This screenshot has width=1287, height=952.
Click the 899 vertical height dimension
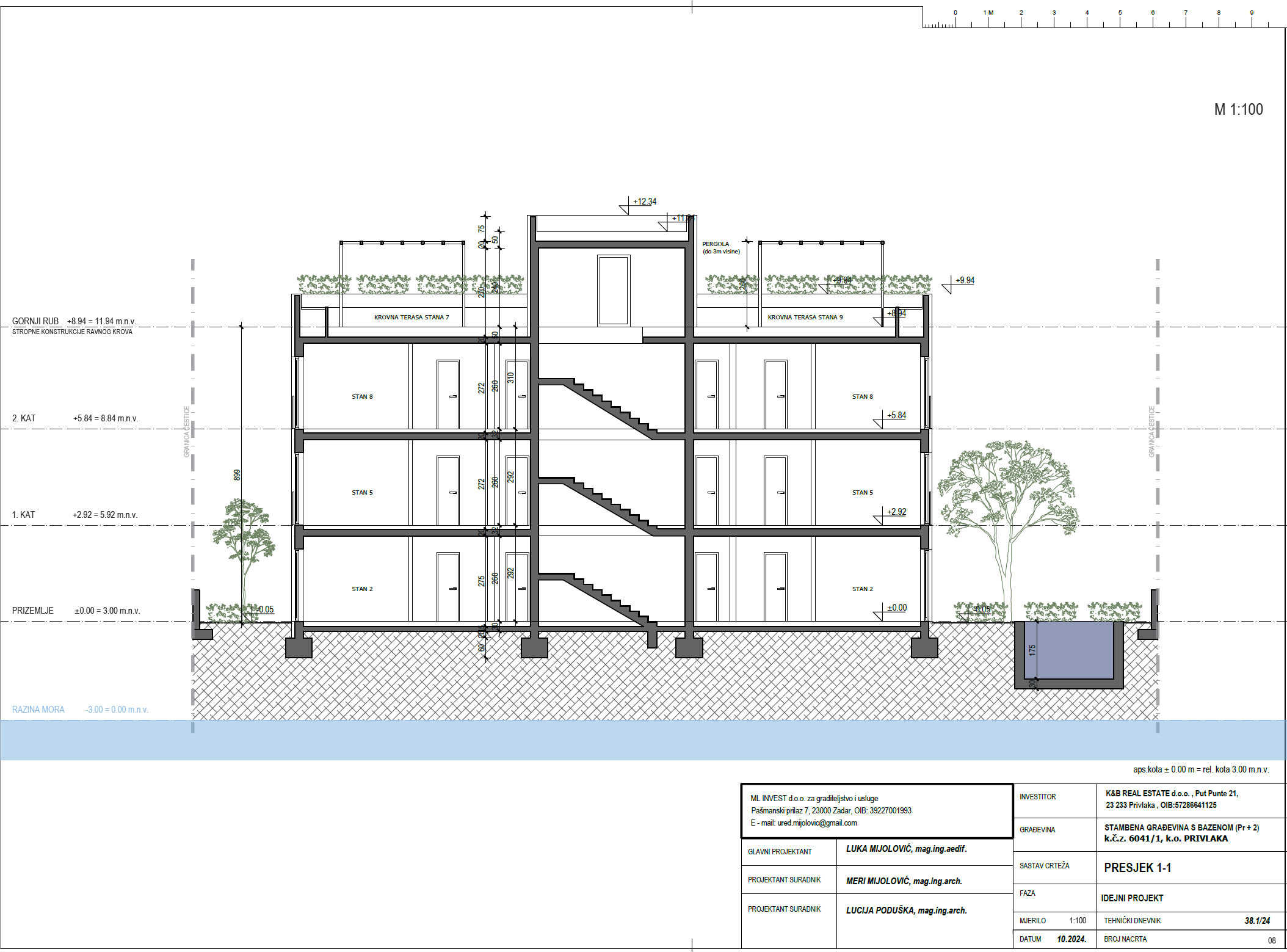point(237,474)
